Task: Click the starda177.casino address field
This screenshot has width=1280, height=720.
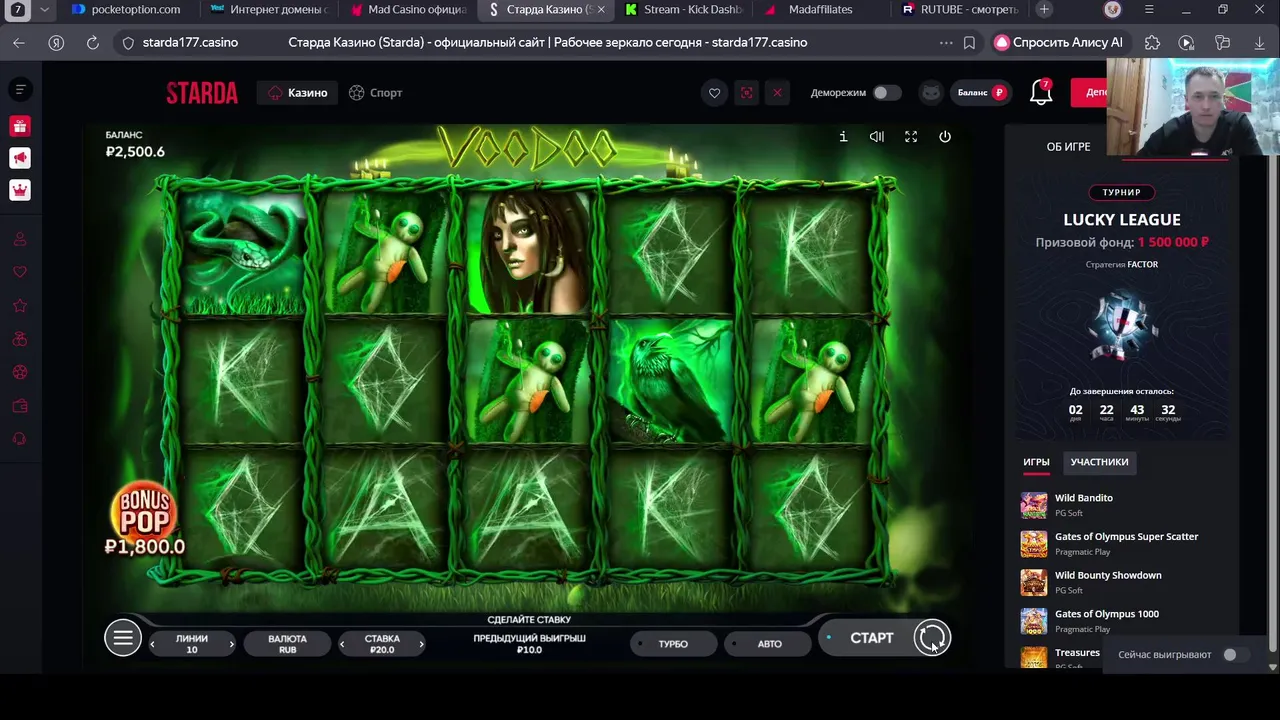Action: point(190,43)
